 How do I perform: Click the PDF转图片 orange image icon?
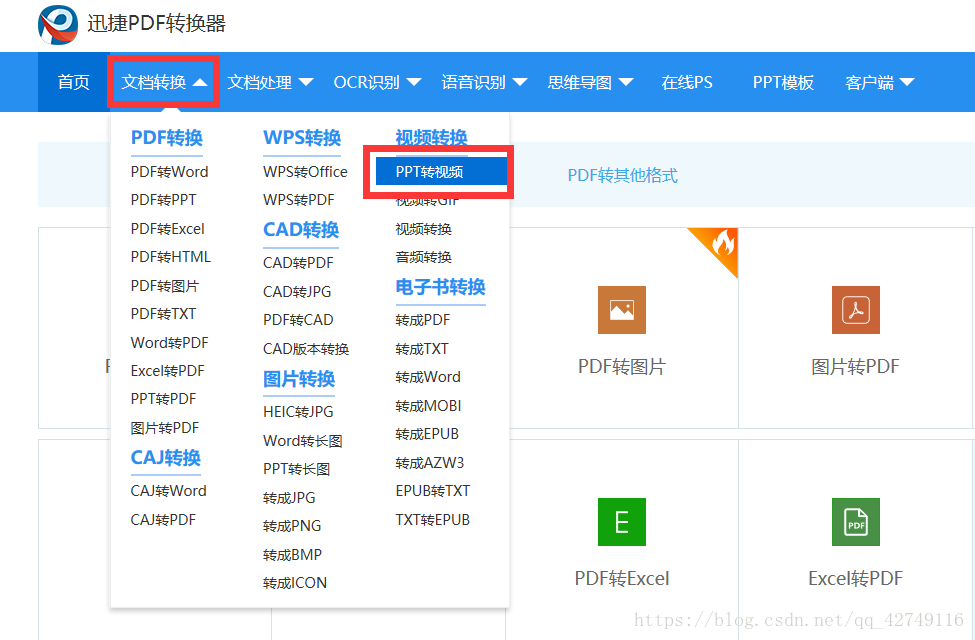pos(622,310)
